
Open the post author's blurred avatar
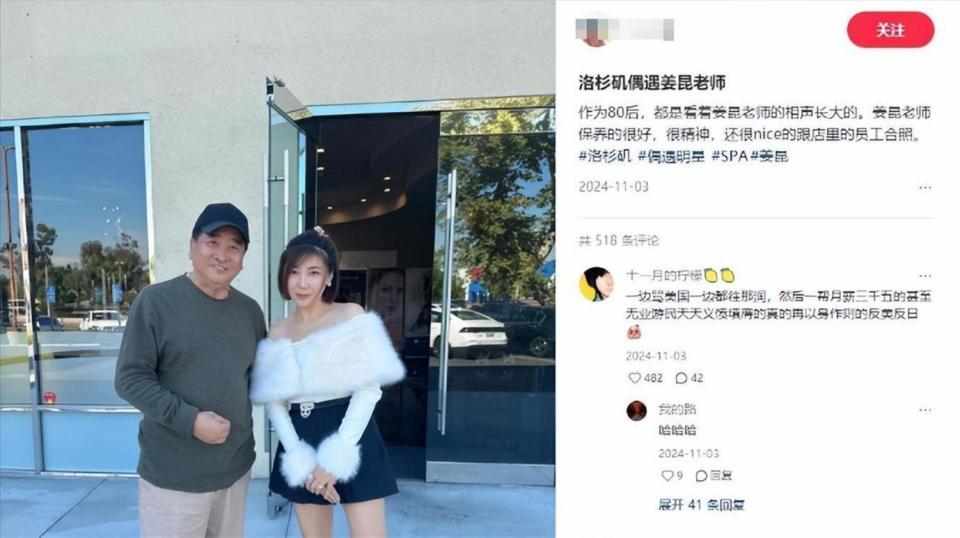[594, 29]
